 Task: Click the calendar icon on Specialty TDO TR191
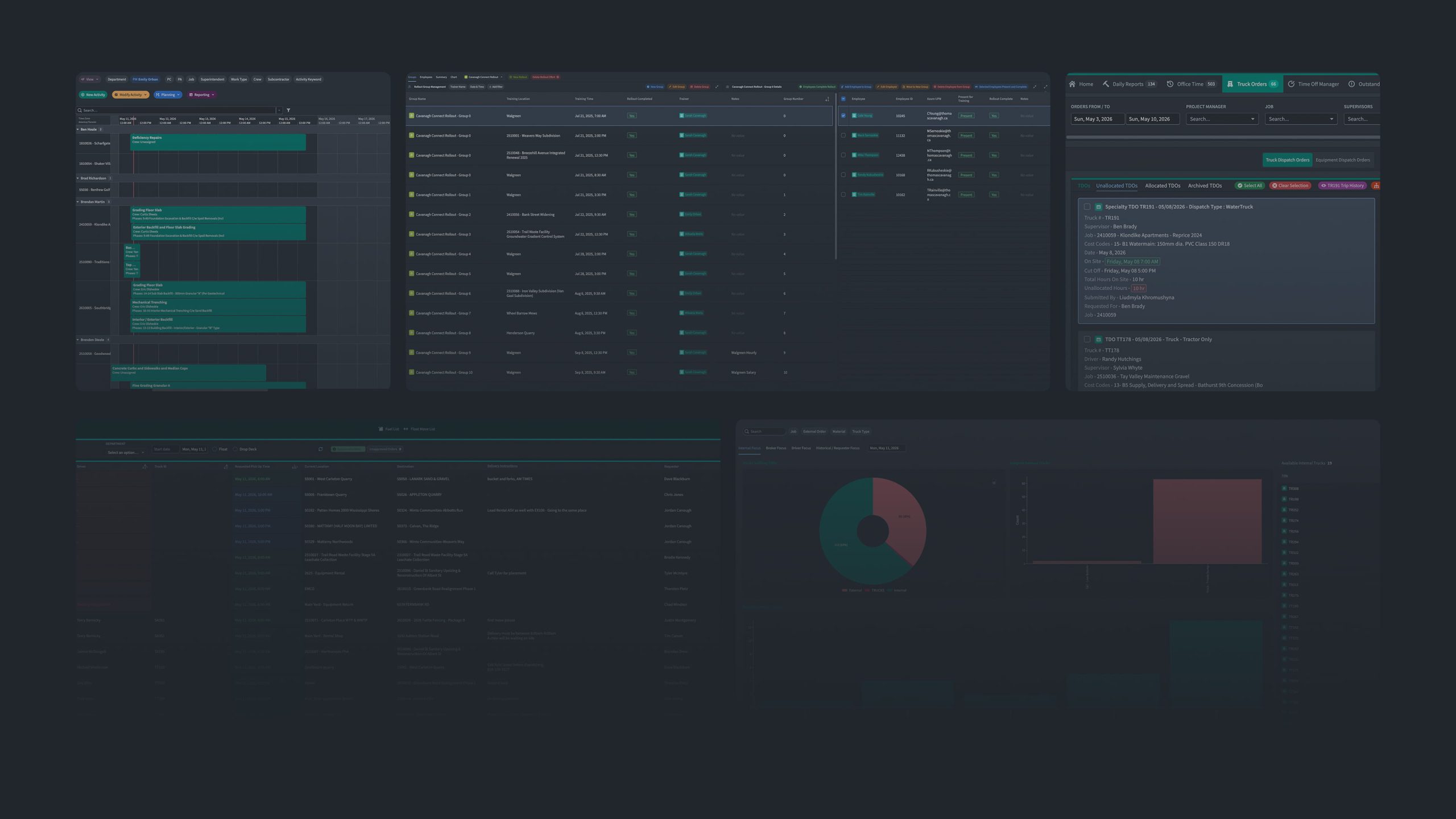(x=1098, y=207)
